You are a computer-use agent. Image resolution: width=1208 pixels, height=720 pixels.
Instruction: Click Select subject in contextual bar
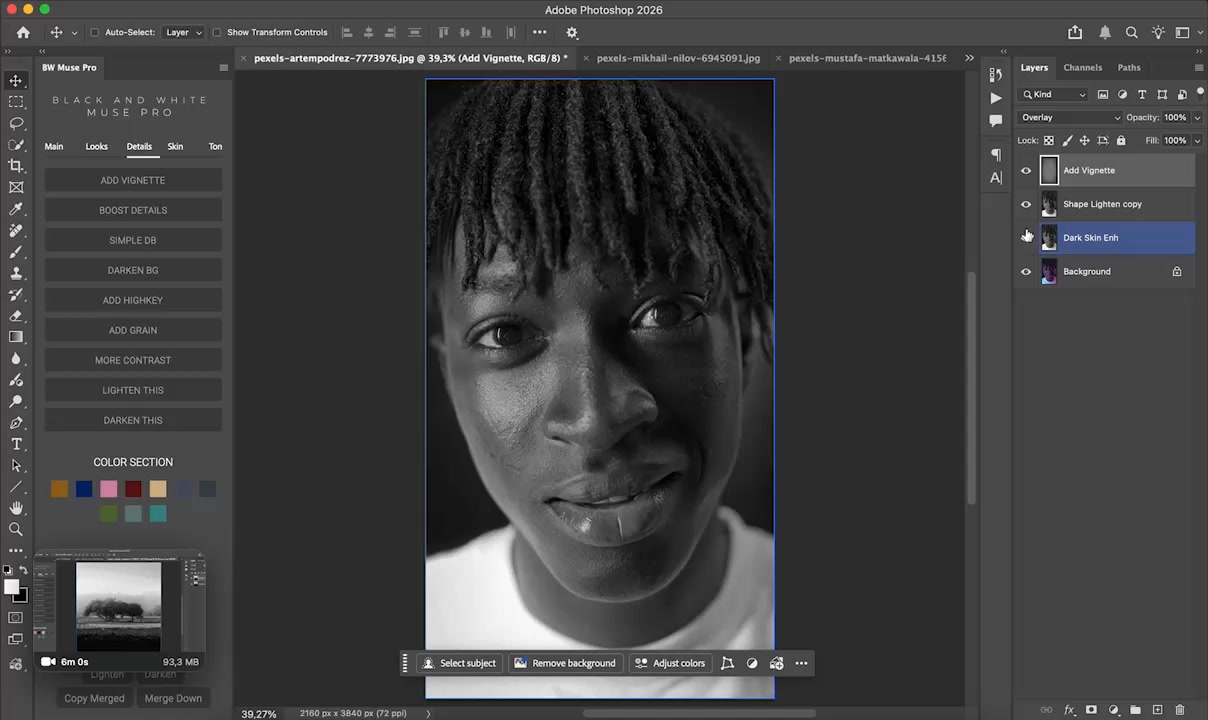(x=459, y=663)
